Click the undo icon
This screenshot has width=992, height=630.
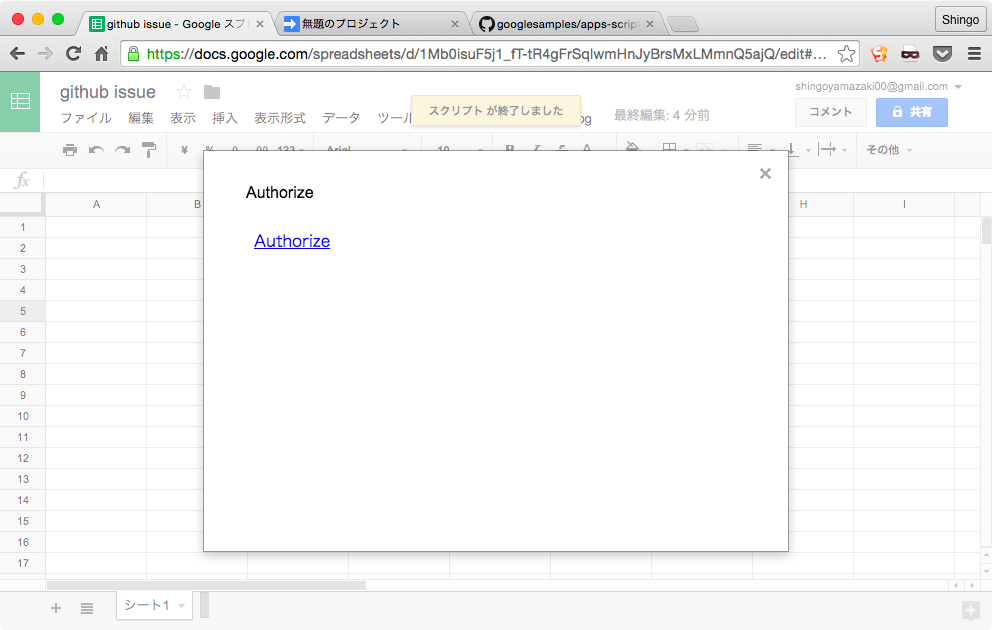pyautogui.click(x=95, y=149)
